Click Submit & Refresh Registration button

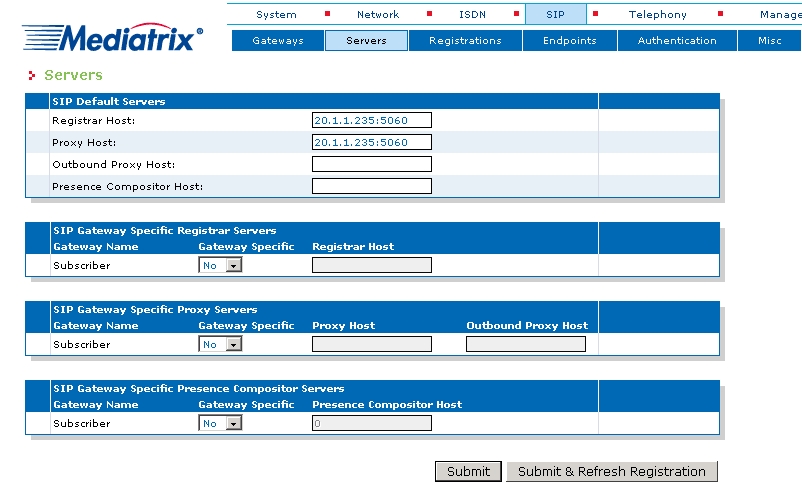pos(612,471)
